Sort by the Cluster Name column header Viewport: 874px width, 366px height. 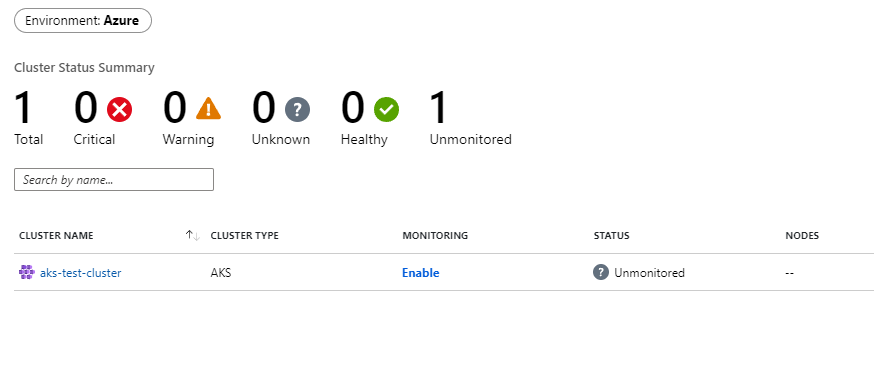click(x=56, y=236)
